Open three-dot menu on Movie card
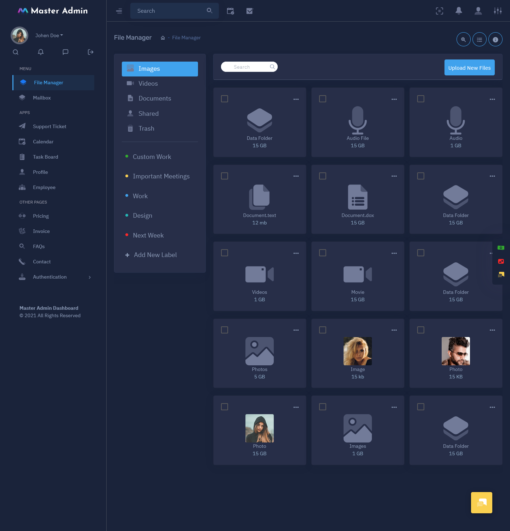This screenshot has height=531, width=510. click(x=394, y=253)
